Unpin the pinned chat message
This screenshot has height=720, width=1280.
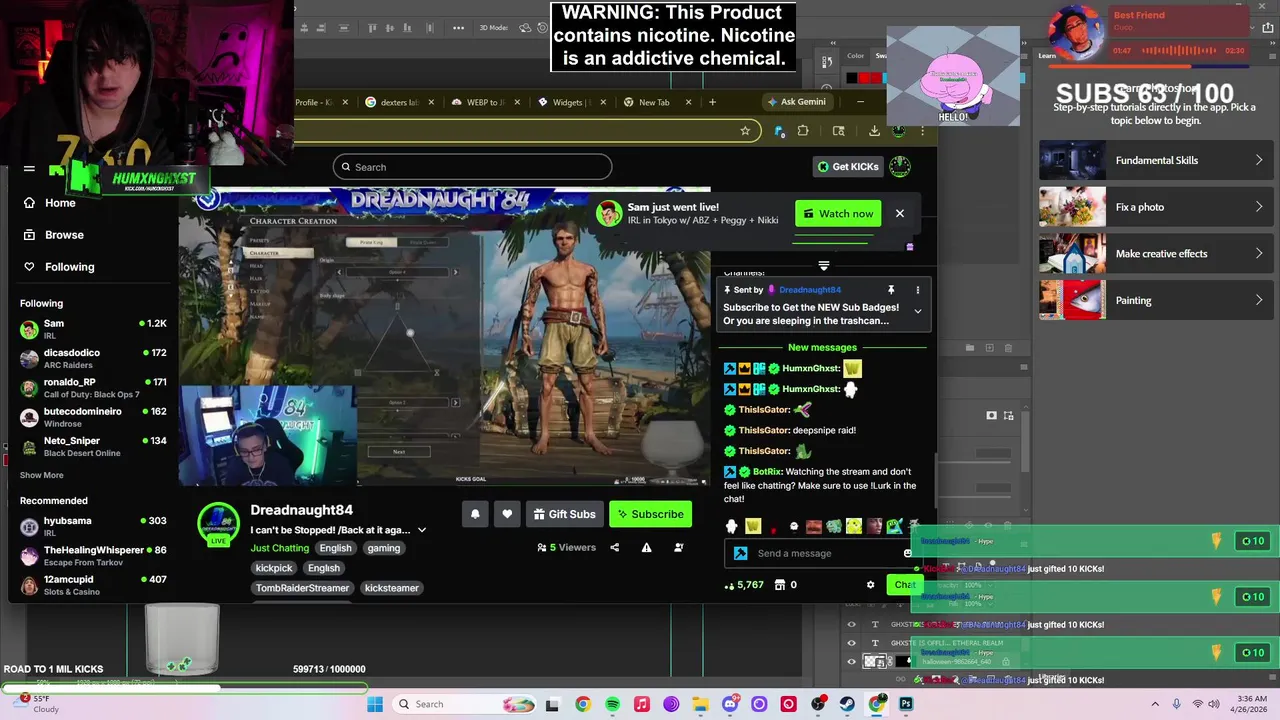891,290
